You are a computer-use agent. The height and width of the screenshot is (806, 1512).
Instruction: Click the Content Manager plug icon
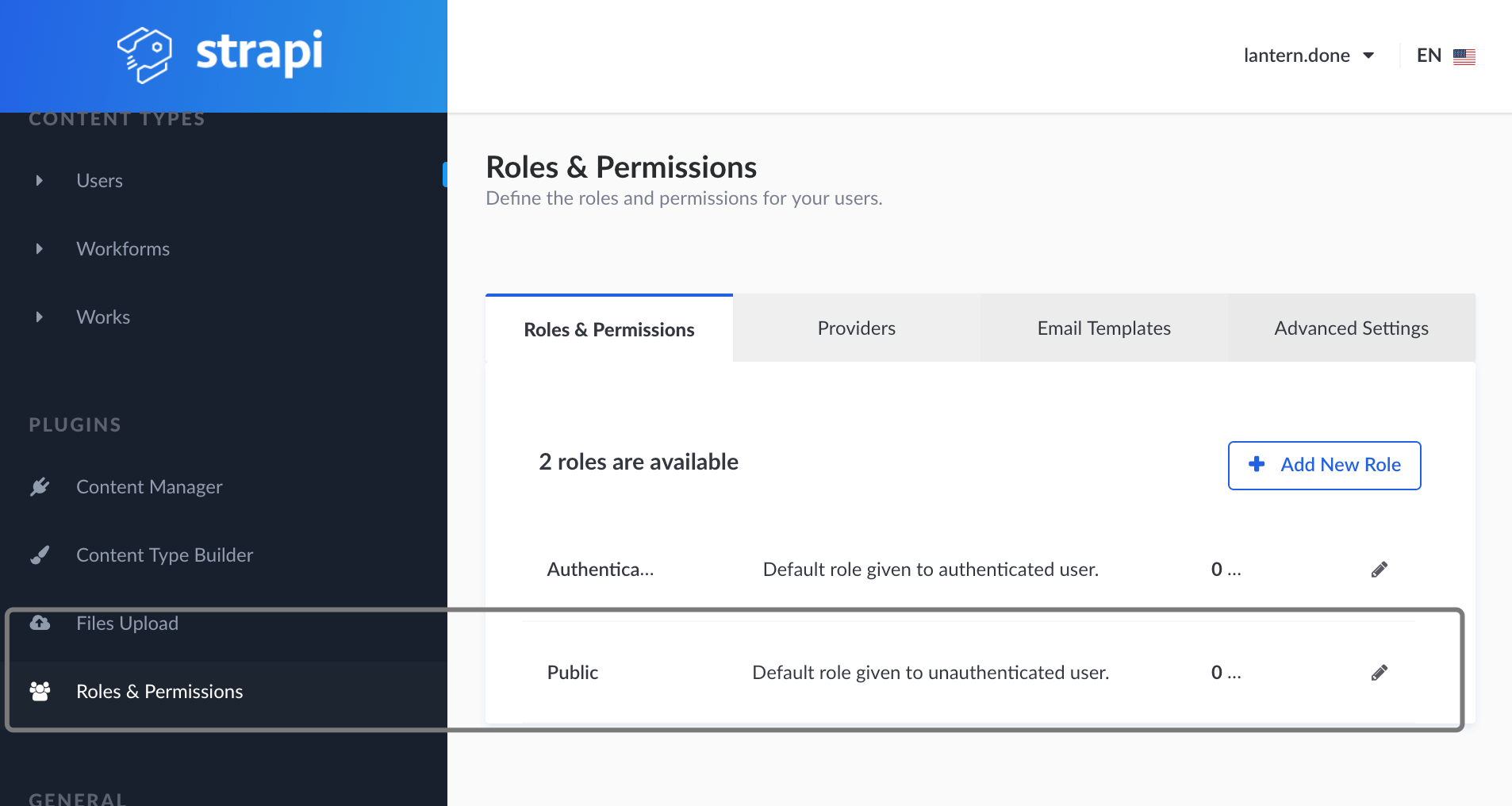pyautogui.click(x=40, y=486)
